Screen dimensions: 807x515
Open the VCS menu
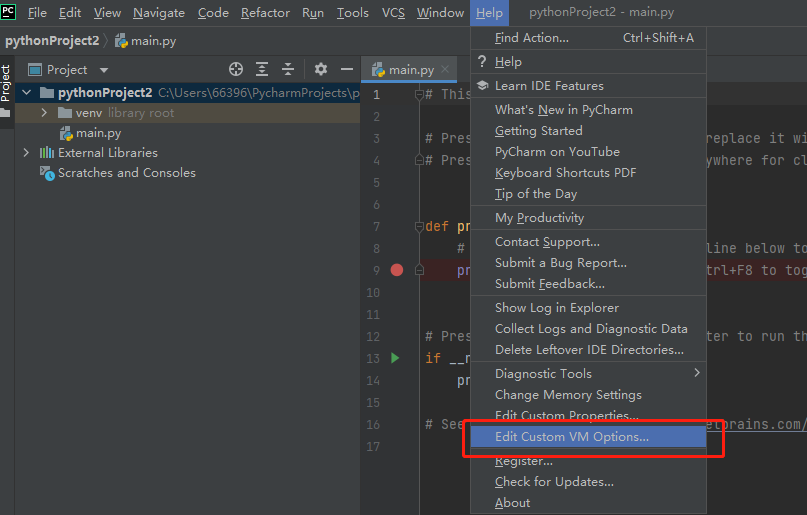tap(393, 13)
